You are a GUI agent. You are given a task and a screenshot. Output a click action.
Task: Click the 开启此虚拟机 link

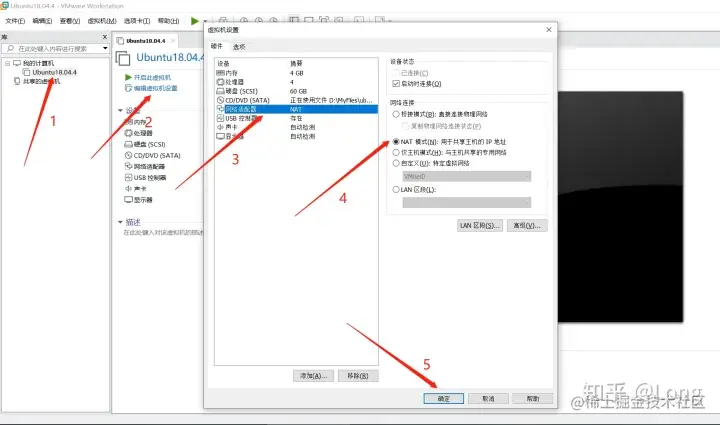(x=152, y=78)
